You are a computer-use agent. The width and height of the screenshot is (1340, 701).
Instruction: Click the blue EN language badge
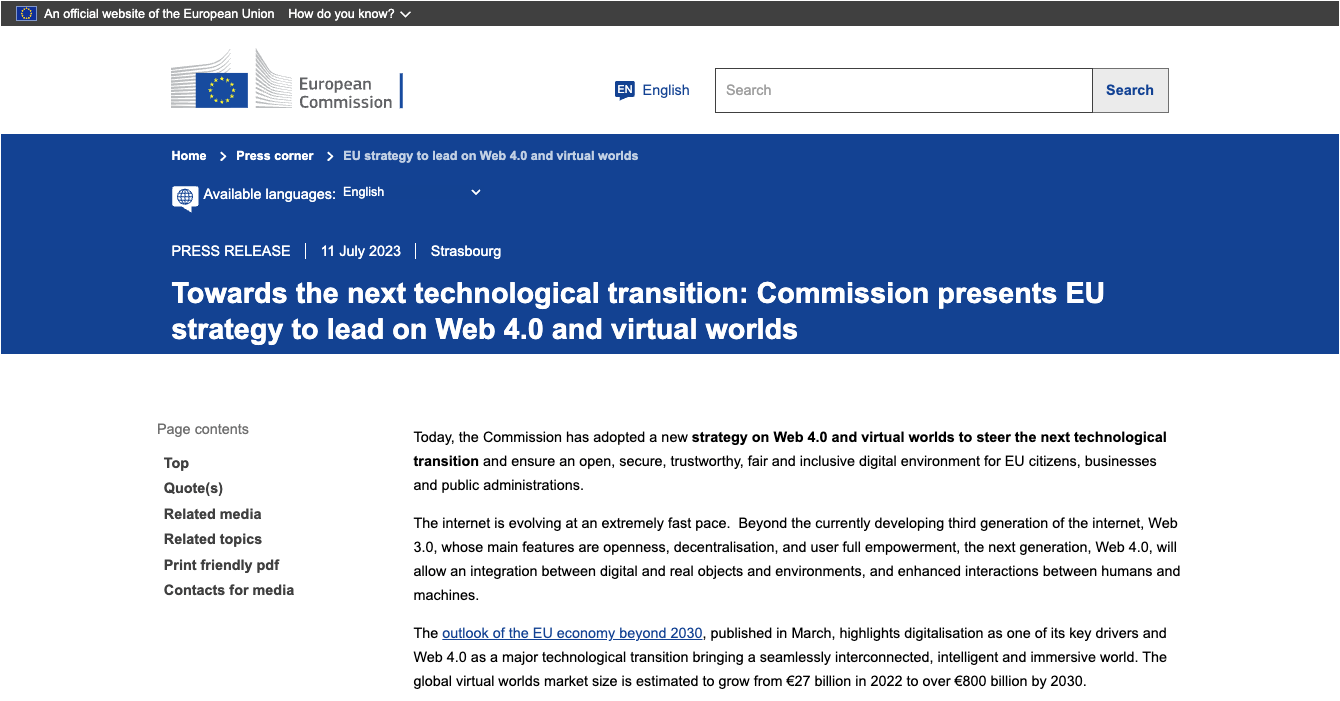coord(625,91)
